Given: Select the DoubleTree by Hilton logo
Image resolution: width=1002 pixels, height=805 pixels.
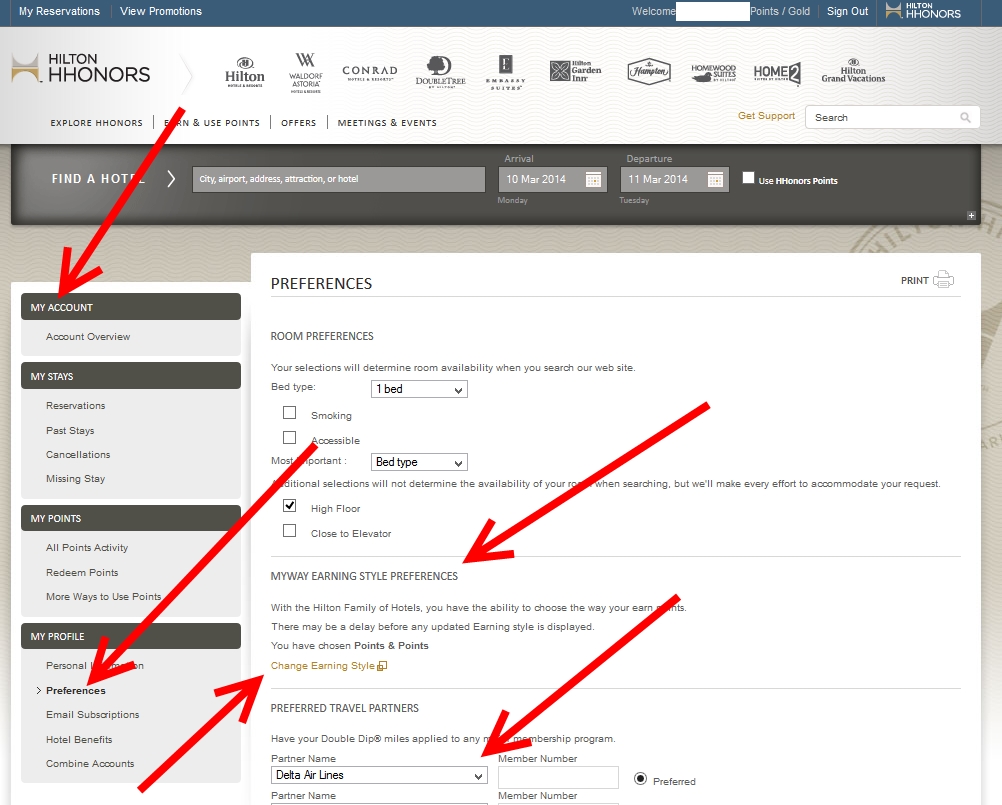Looking at the screenshot, I should (440, 72).
